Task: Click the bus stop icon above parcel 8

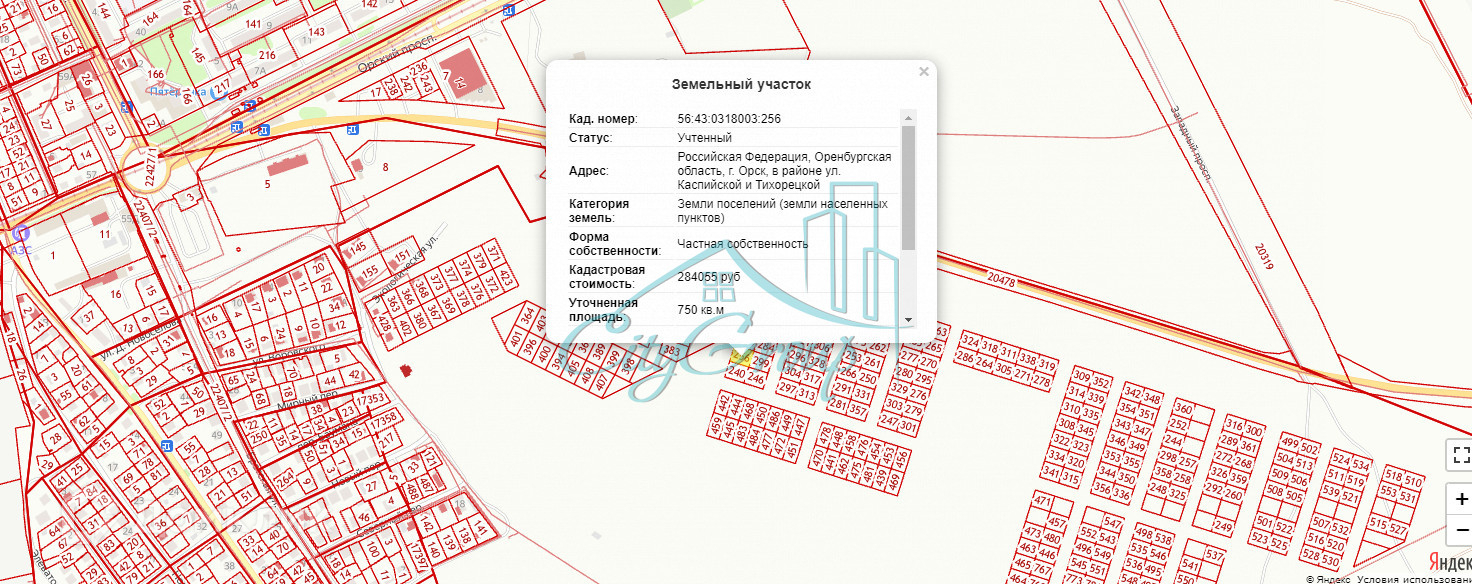Action: click(x=351, y=130)
